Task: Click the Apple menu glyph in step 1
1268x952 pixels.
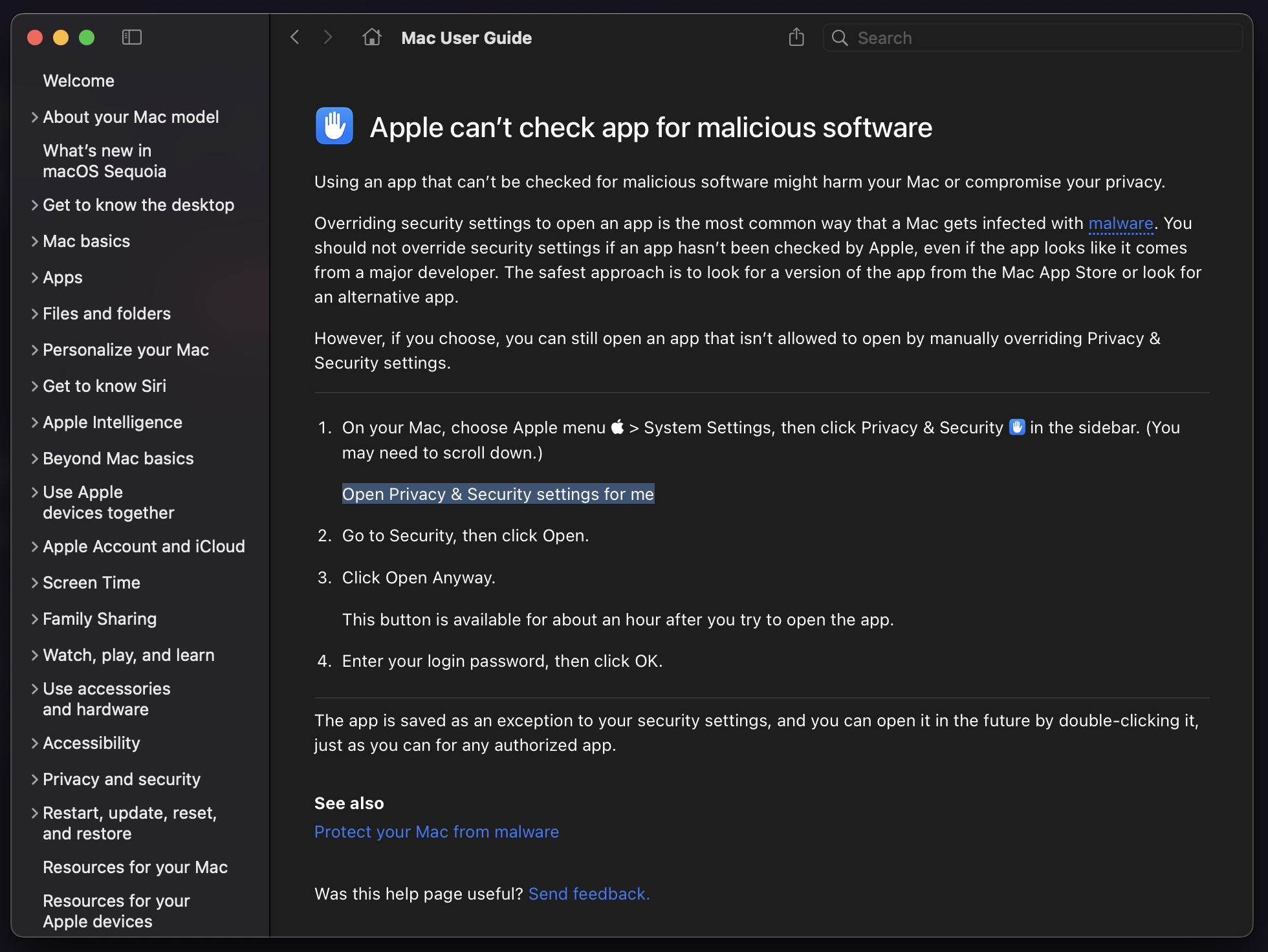Action: 616,427
